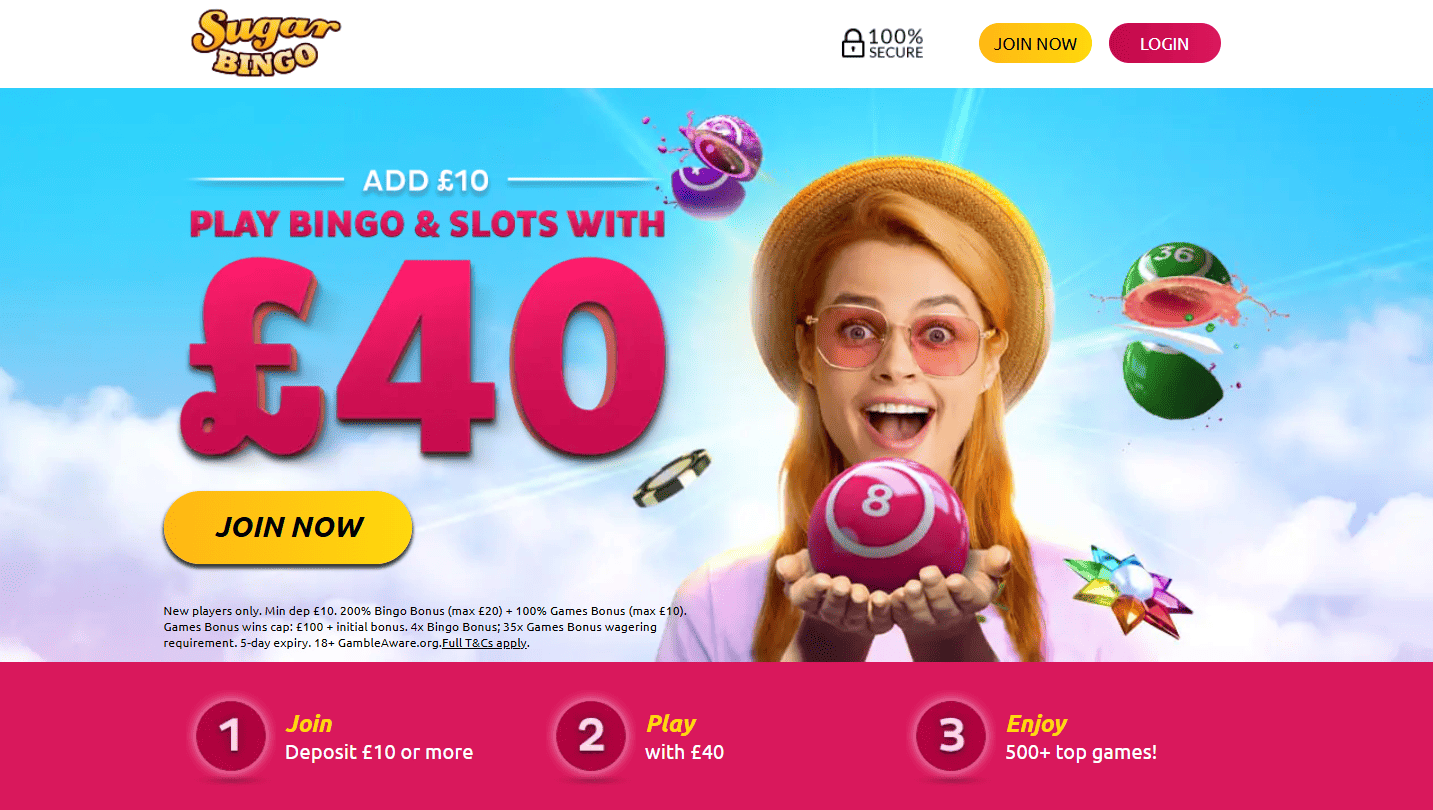Click the step 1 number circle
The image size is (1433, 810).
coord(231,737)
